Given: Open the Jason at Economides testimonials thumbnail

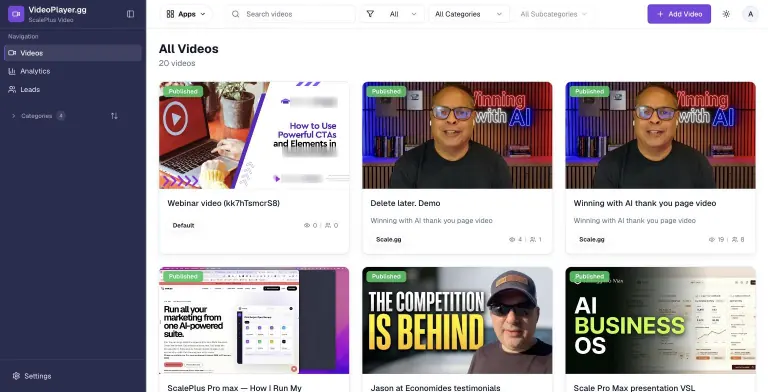Looking at the screenshot, I should tap(457, 320).
